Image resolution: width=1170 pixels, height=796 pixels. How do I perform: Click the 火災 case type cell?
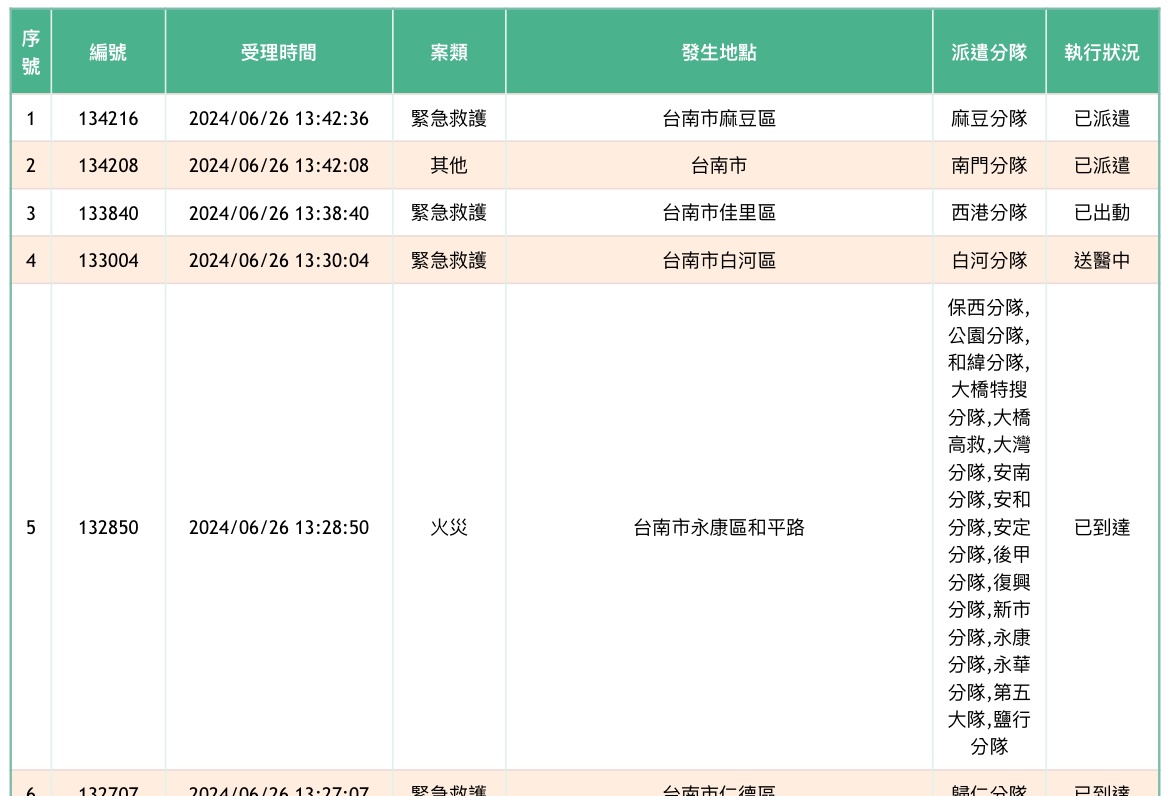click(449, 528)
